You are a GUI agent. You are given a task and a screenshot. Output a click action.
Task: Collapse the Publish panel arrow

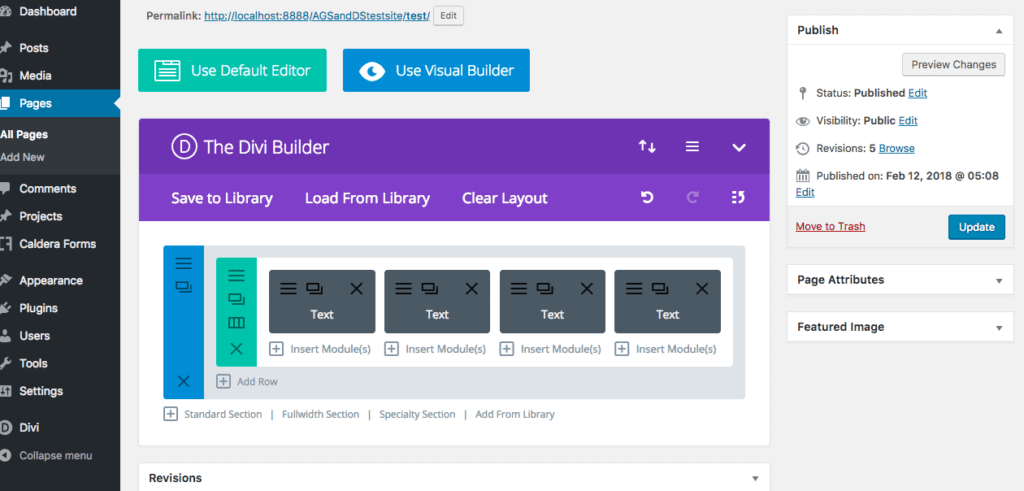point(999,31)
